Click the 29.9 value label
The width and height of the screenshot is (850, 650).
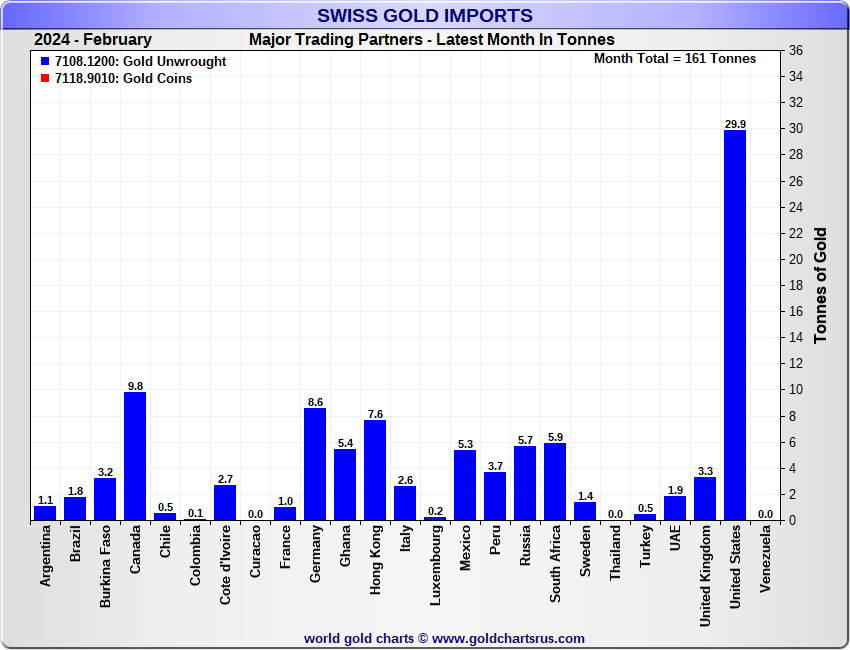(x=735, y=124)
